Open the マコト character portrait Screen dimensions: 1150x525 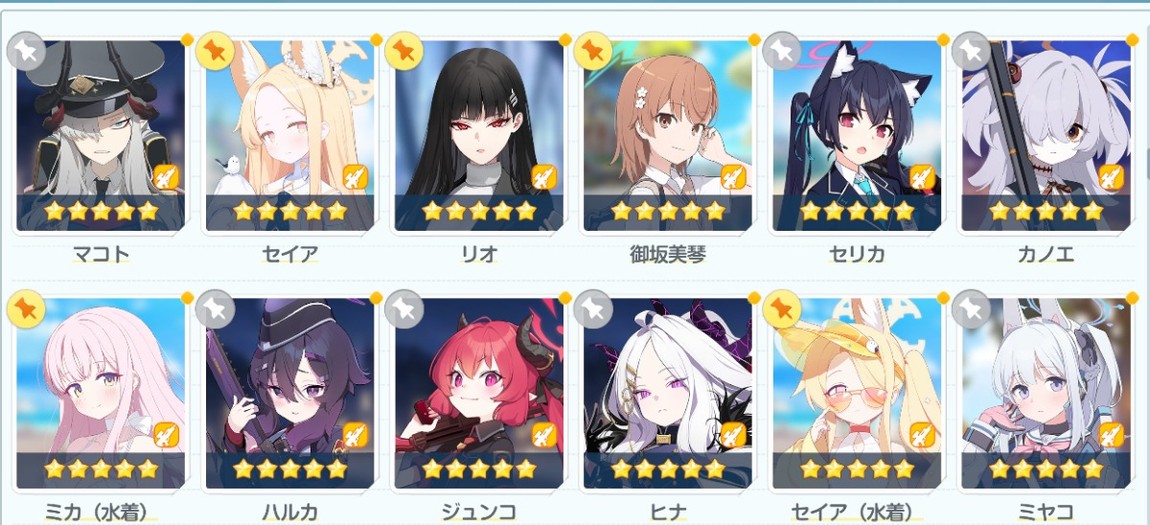[100, 136]
